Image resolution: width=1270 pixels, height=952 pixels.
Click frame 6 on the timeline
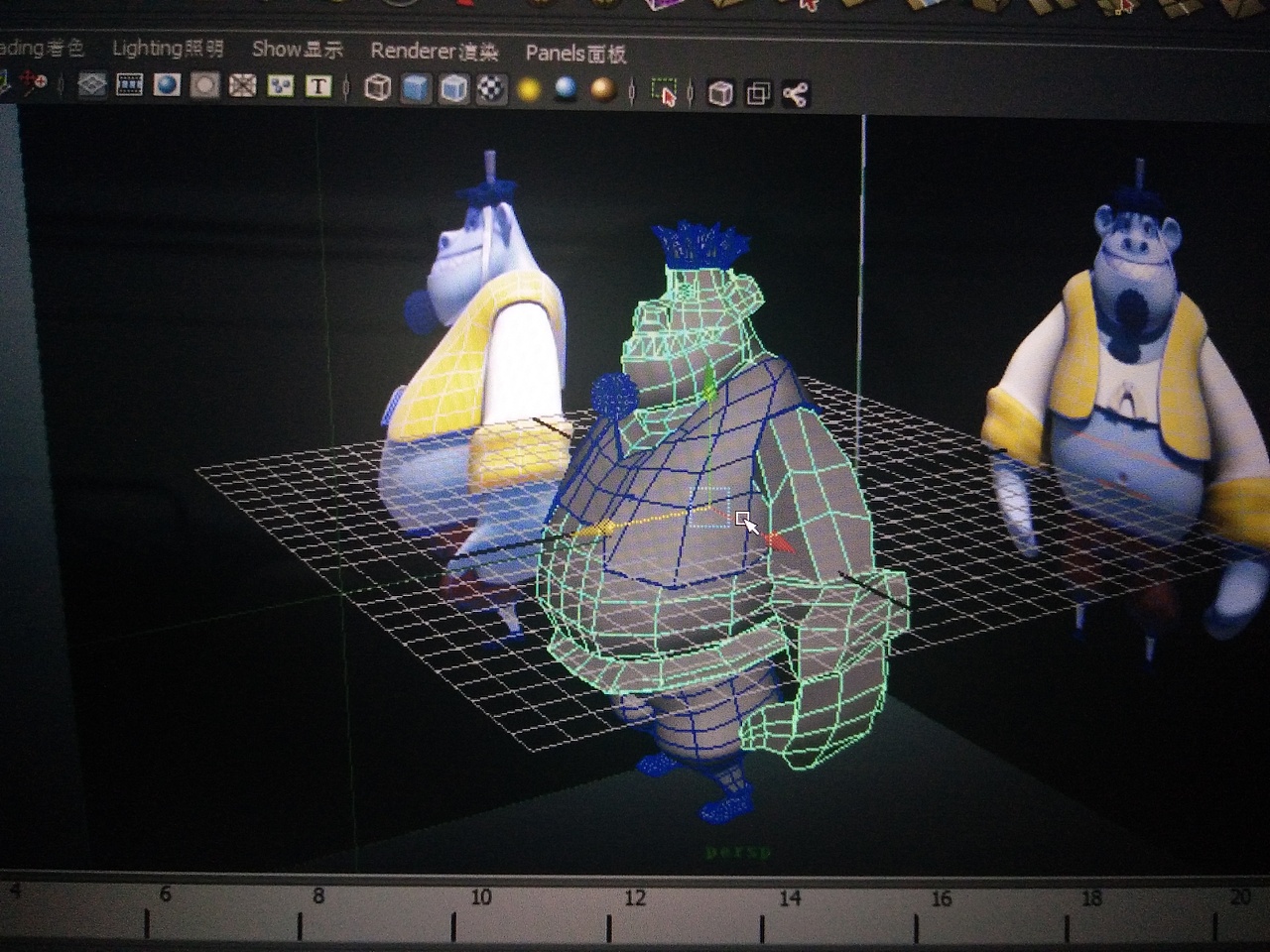coord(165,894)
